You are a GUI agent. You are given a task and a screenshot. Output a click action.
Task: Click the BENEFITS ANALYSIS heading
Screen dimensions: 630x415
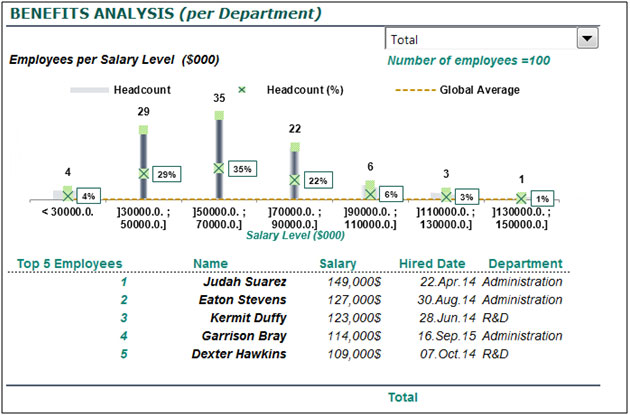tap(166, 13)
